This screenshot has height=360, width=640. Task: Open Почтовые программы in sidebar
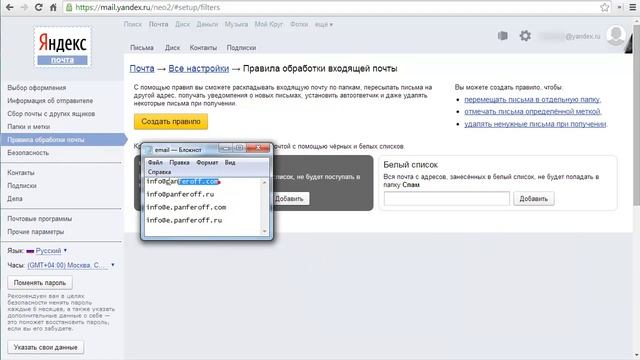point(40,219)
